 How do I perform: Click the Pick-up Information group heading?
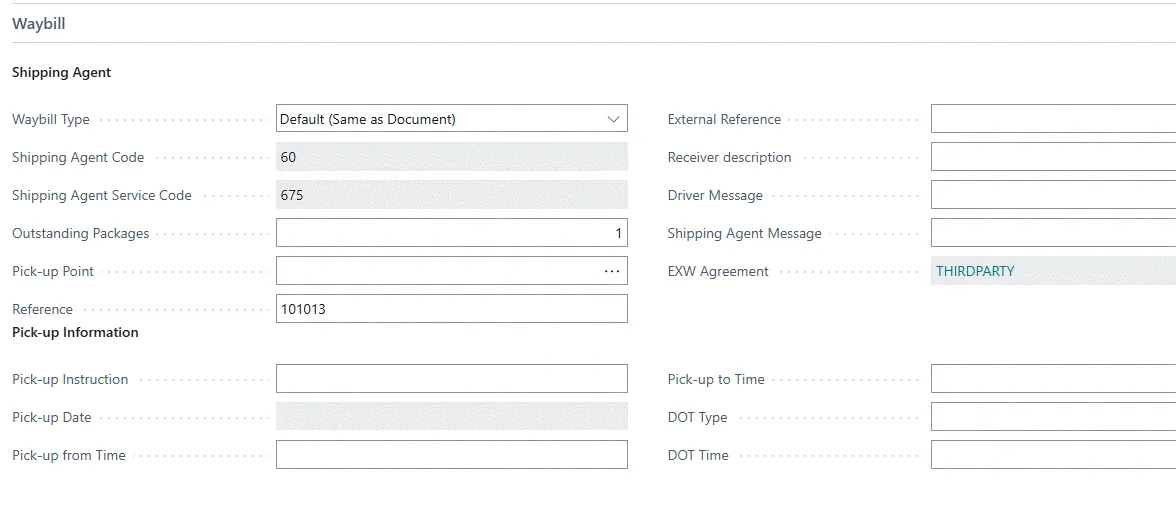75,332
